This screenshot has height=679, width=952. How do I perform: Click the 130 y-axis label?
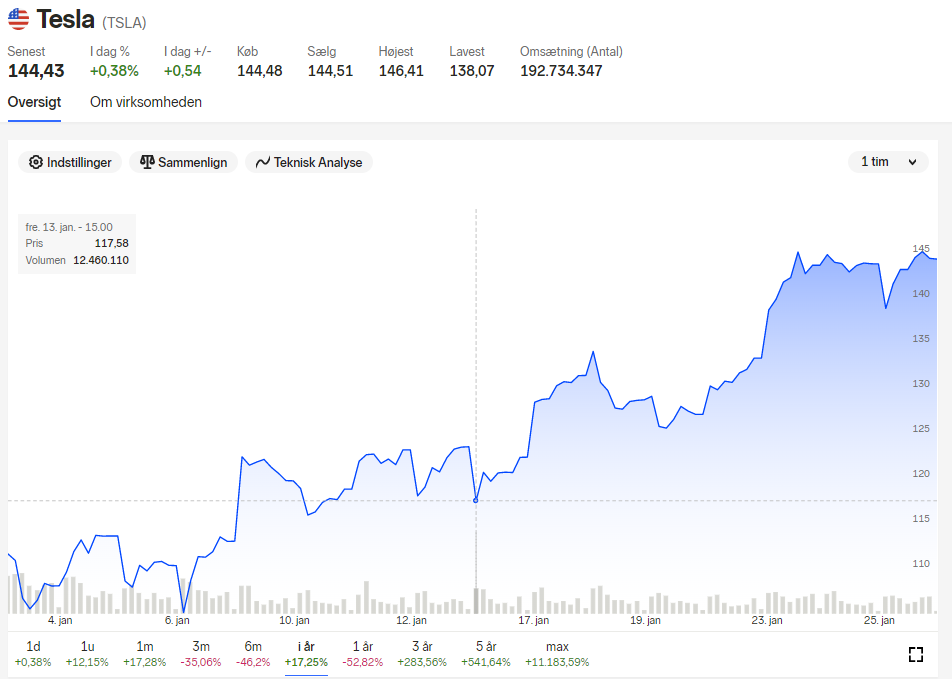tap(921, 383)
